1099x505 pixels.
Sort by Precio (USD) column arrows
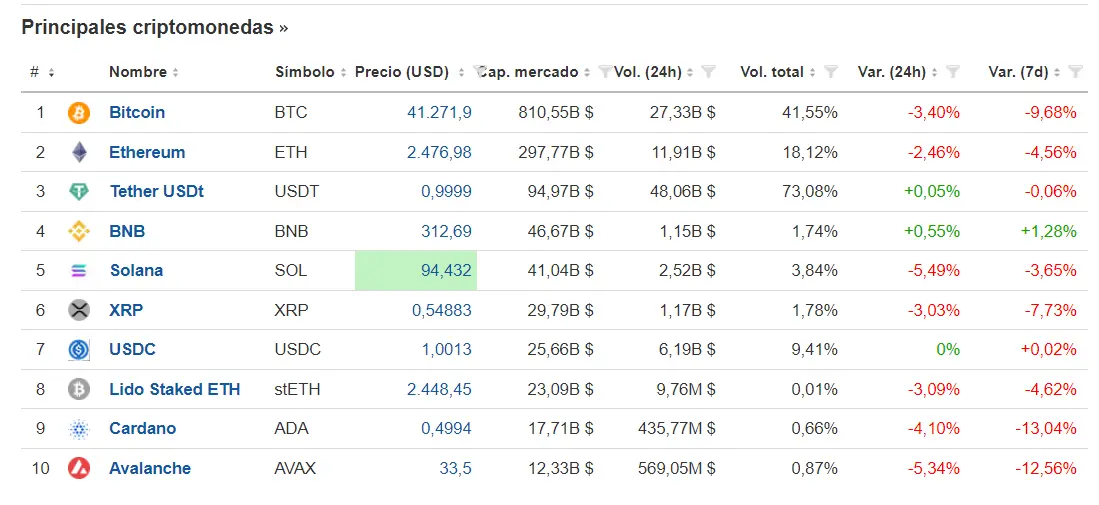point(461,72)
